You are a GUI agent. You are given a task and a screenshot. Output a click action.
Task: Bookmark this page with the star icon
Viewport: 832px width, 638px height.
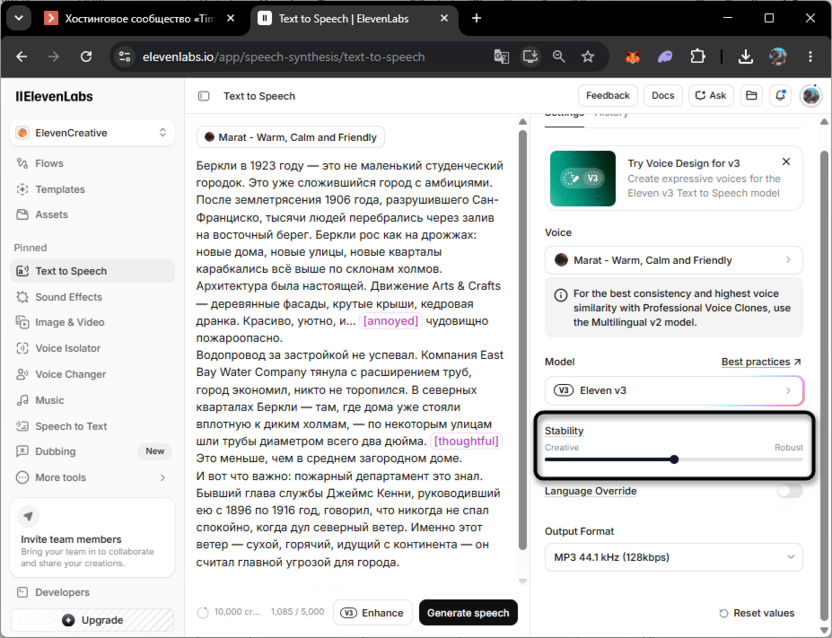(x=587, y=56)
